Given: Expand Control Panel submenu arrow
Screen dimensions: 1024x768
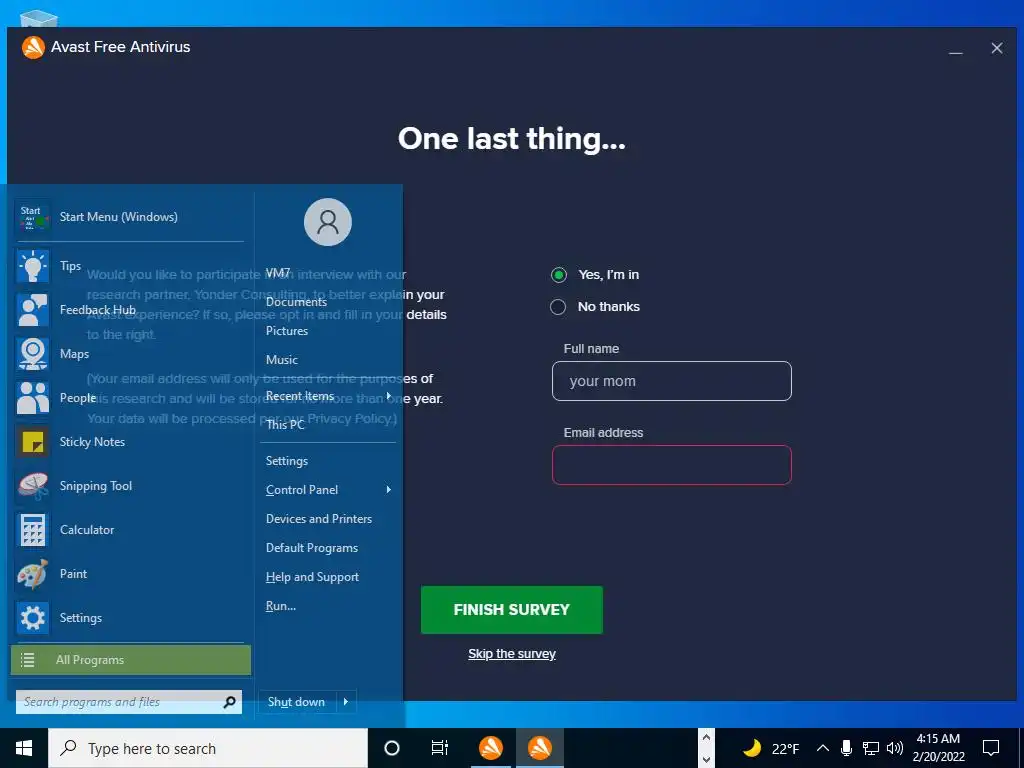Looking at the screenshot, I should [389, 490].
